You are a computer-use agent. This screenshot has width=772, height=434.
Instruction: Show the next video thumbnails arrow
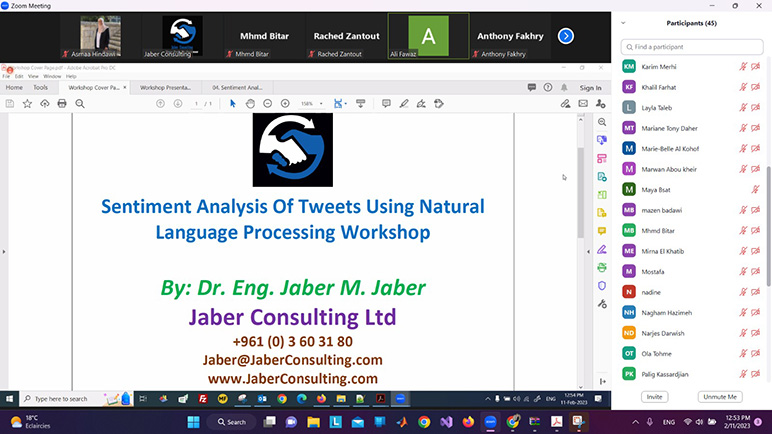coord(566,36)
